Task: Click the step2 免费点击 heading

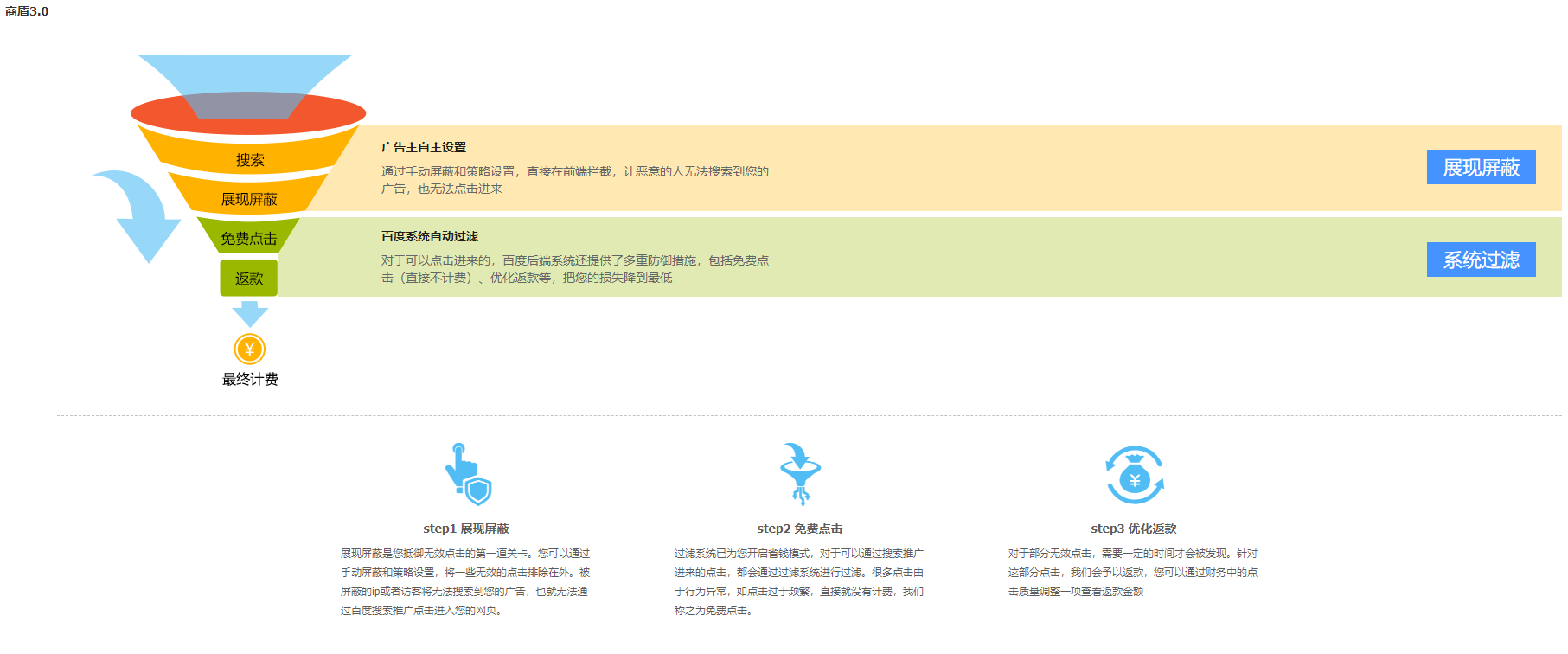Action: (800, 529)
